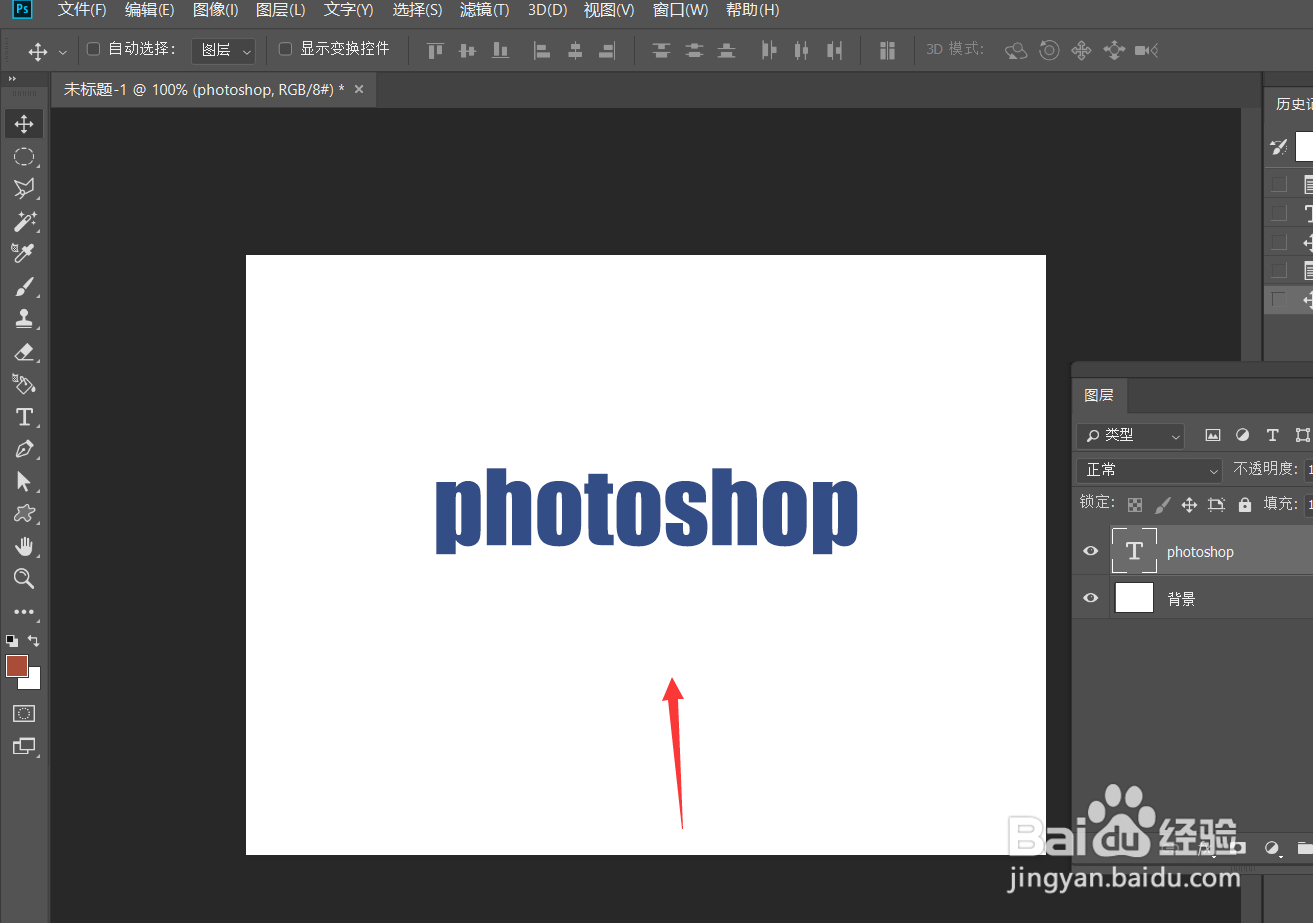The image size is (1313, 923).
Task: Select the Eraser tool
Action: 24,352
